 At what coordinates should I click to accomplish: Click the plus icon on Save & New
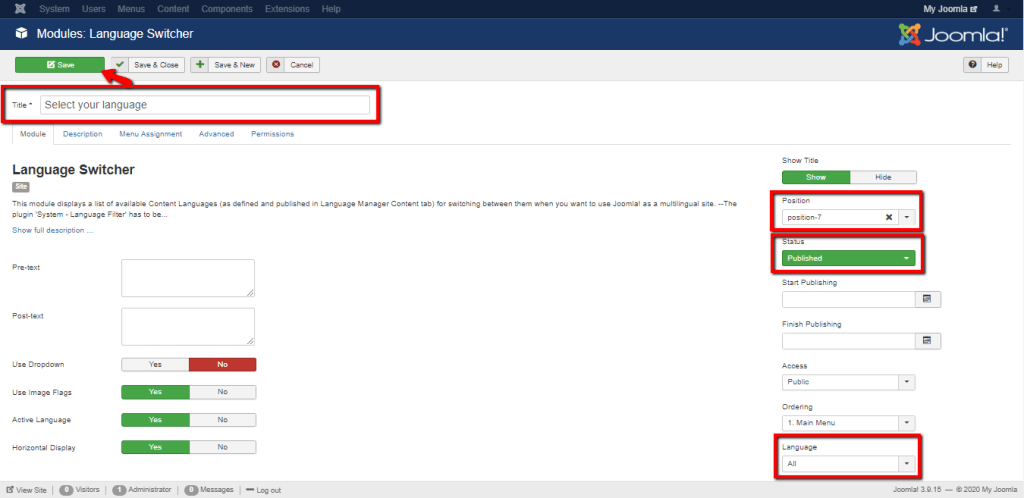pyautogui.click(x=200, y=65)
